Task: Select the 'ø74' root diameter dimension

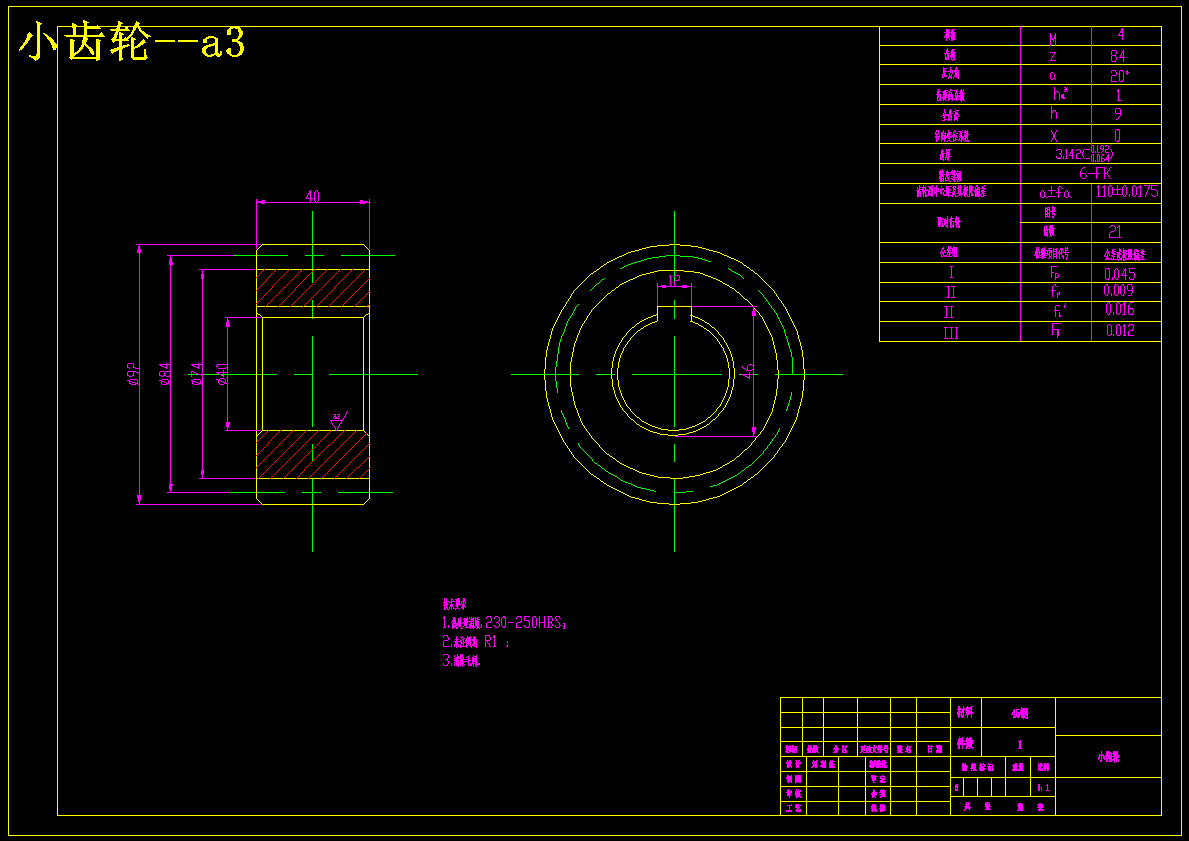Action: pyautogui.click(x=196, y=375)
